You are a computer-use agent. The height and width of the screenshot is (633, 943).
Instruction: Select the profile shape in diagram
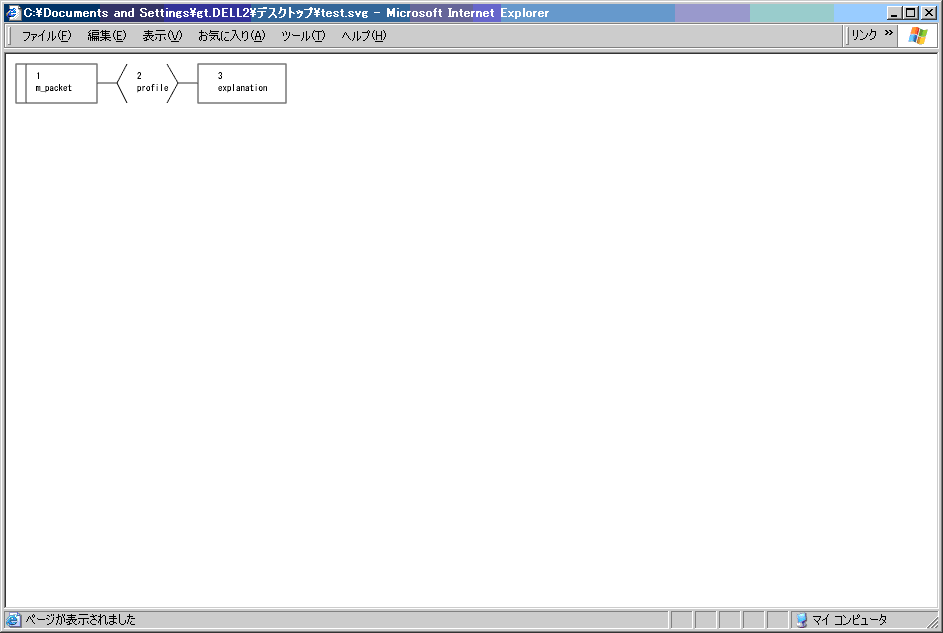pos(147,84)
